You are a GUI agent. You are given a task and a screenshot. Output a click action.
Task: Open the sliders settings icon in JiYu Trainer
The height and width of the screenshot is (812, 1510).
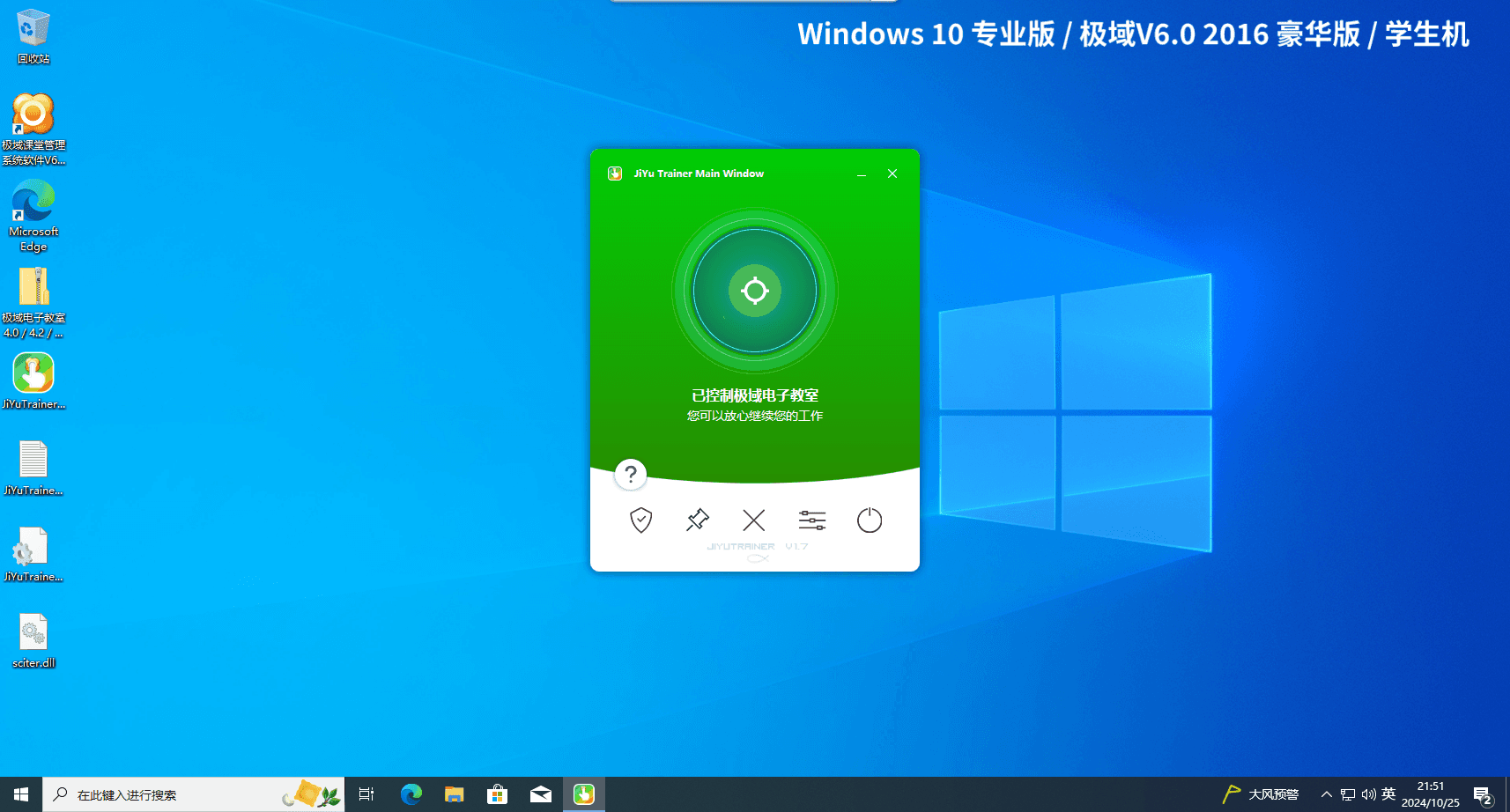coord(812,520)
